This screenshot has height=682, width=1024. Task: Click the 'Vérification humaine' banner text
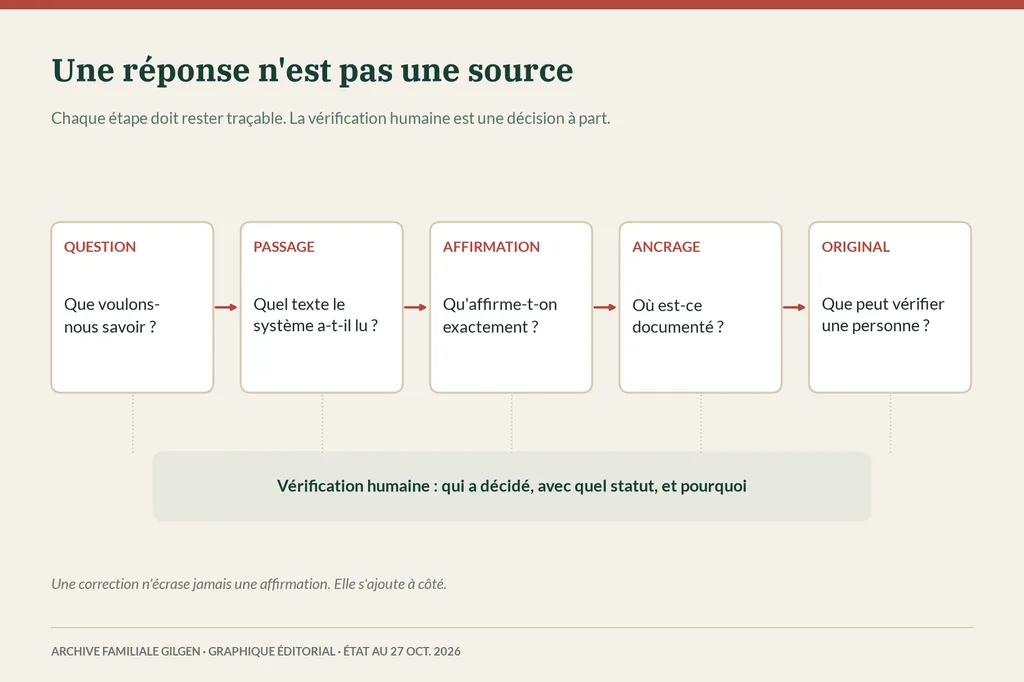(x=511, y=486)
